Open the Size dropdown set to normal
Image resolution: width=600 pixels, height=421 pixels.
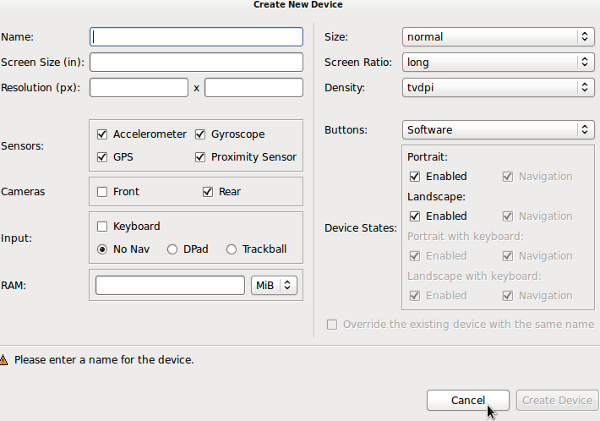coord(498,37)
